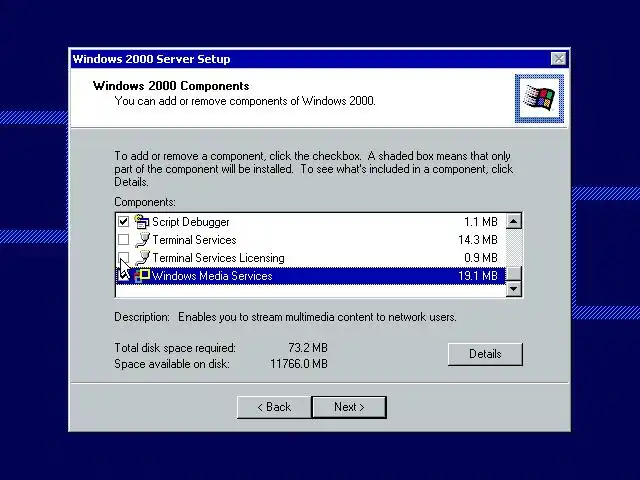Click the components list scrollbar thumb
The image size is (640, 480).
coord(513,273)
